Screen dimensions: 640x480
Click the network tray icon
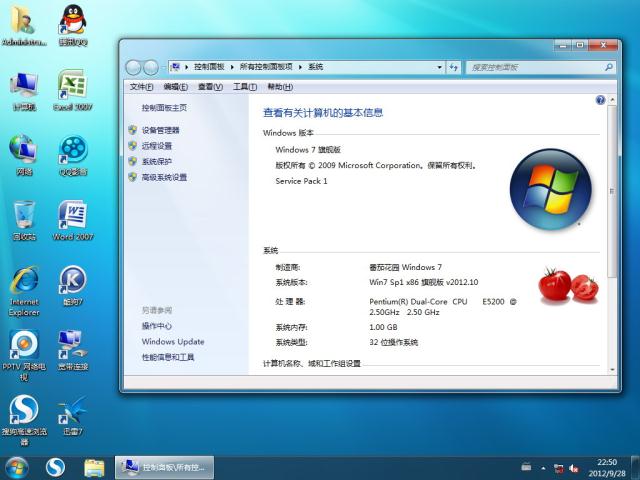558,468
